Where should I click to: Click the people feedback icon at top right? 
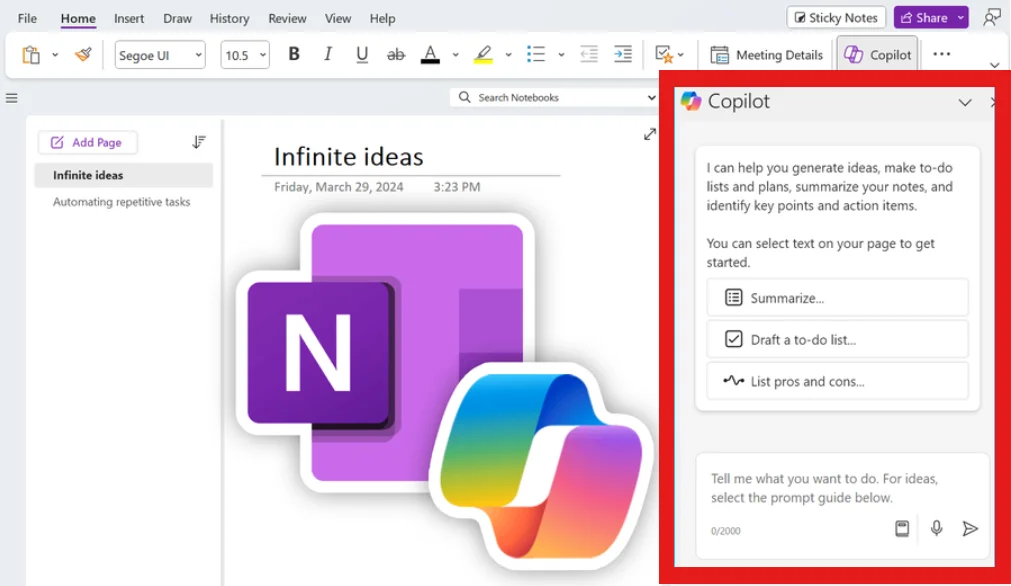click(992, 17)
